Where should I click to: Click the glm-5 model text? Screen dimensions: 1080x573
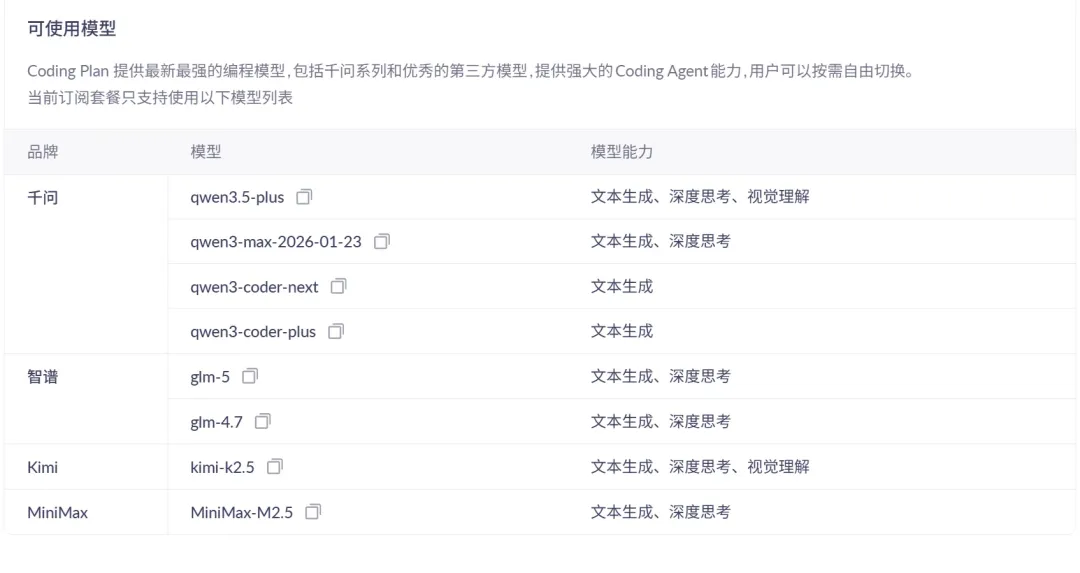(210, 377)
